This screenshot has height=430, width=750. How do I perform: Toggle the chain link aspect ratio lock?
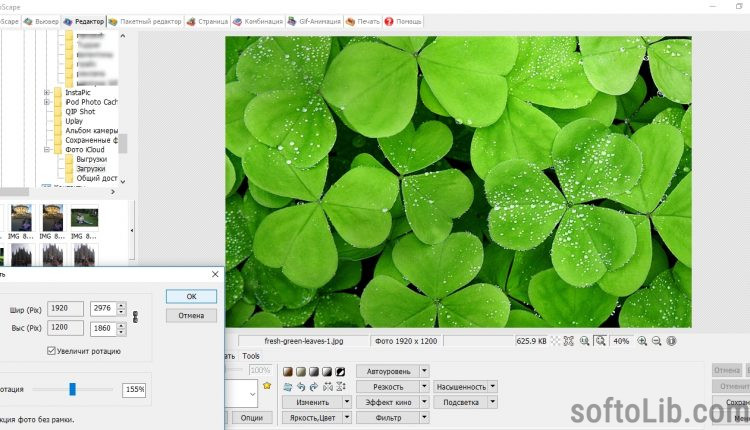[135, 317]
